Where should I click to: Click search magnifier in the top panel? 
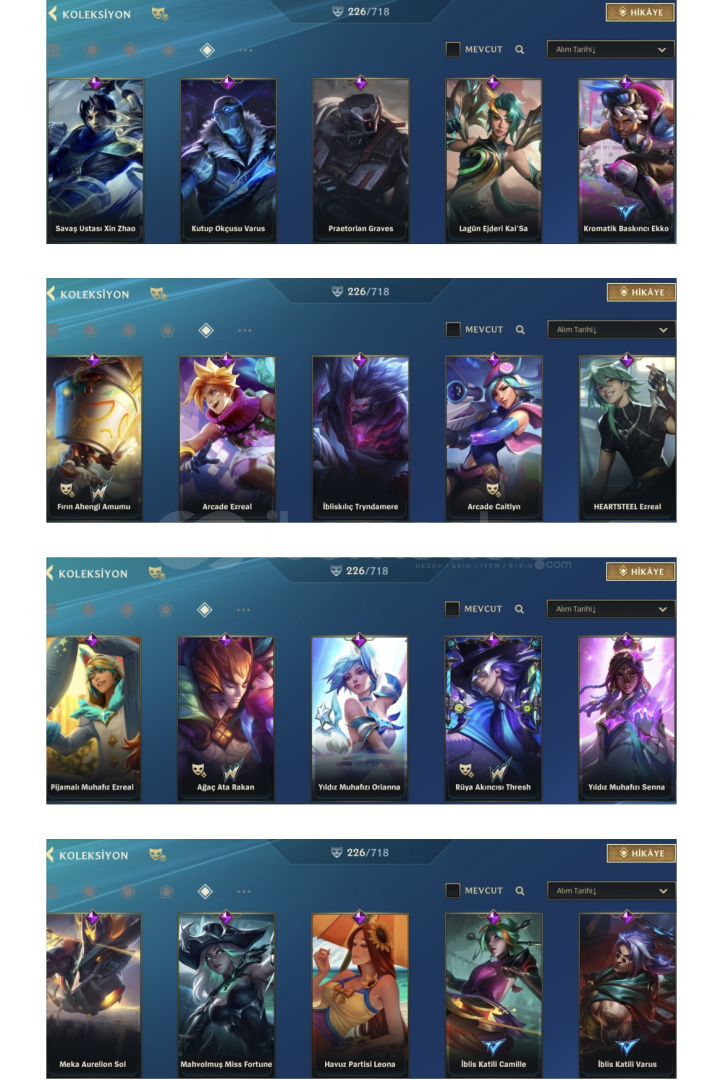520,50
